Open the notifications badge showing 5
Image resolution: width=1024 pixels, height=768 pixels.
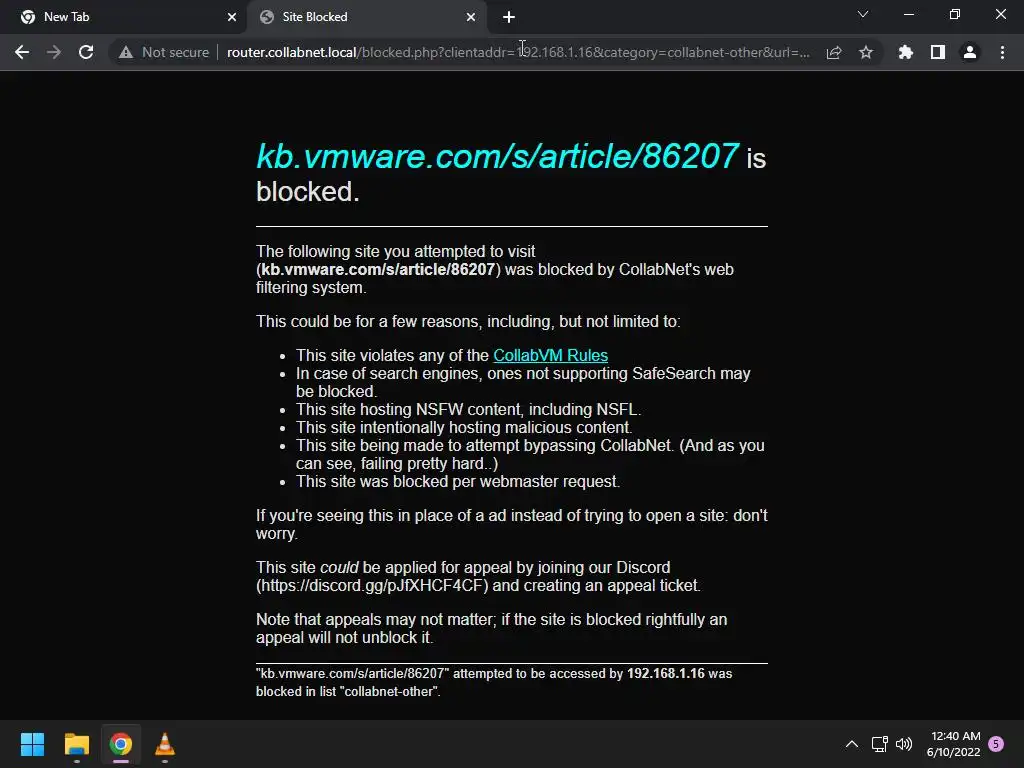point(996,744)
